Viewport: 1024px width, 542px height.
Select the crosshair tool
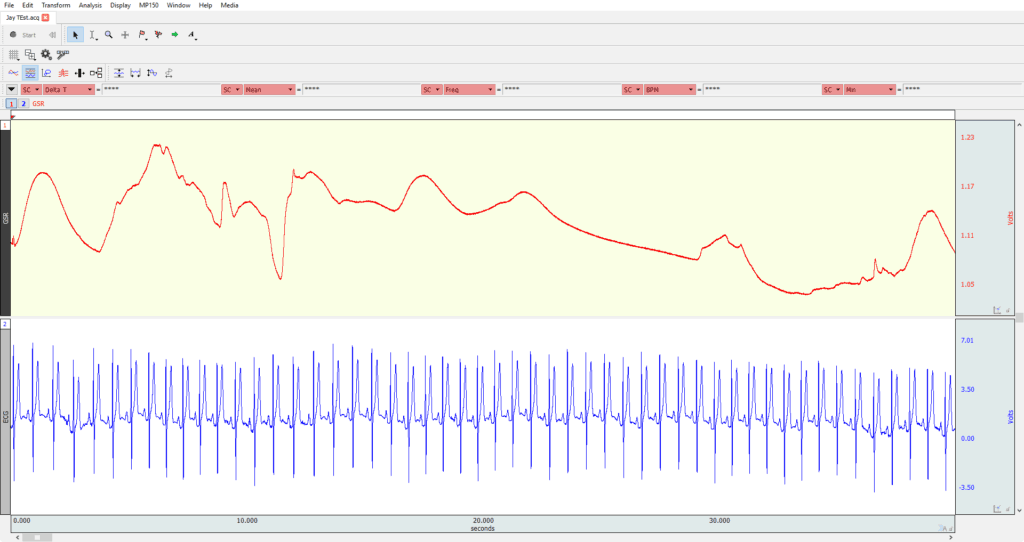125,35
